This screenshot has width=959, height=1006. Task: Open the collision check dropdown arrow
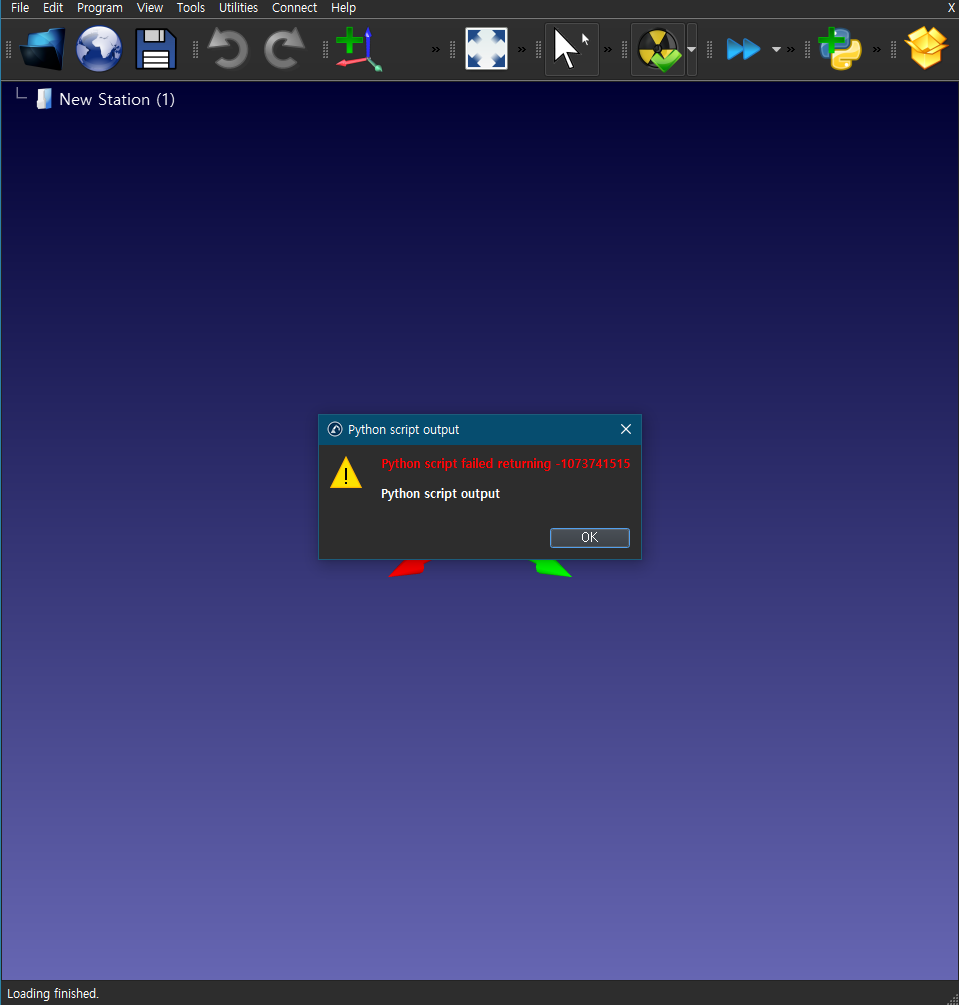[692, 49]
